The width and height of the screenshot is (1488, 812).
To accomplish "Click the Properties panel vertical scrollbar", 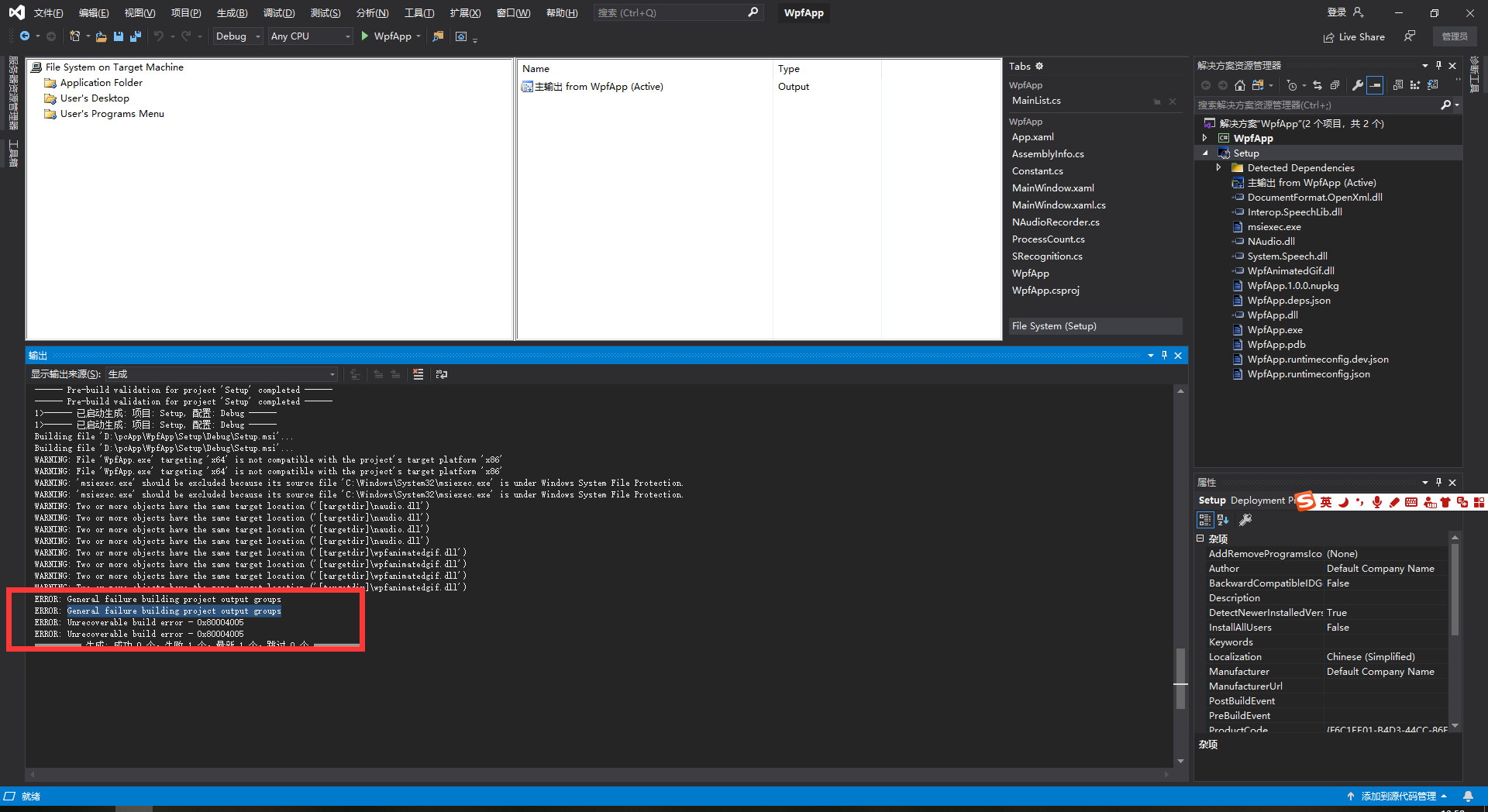I will pyautogui.click(x=1455, y=589).
